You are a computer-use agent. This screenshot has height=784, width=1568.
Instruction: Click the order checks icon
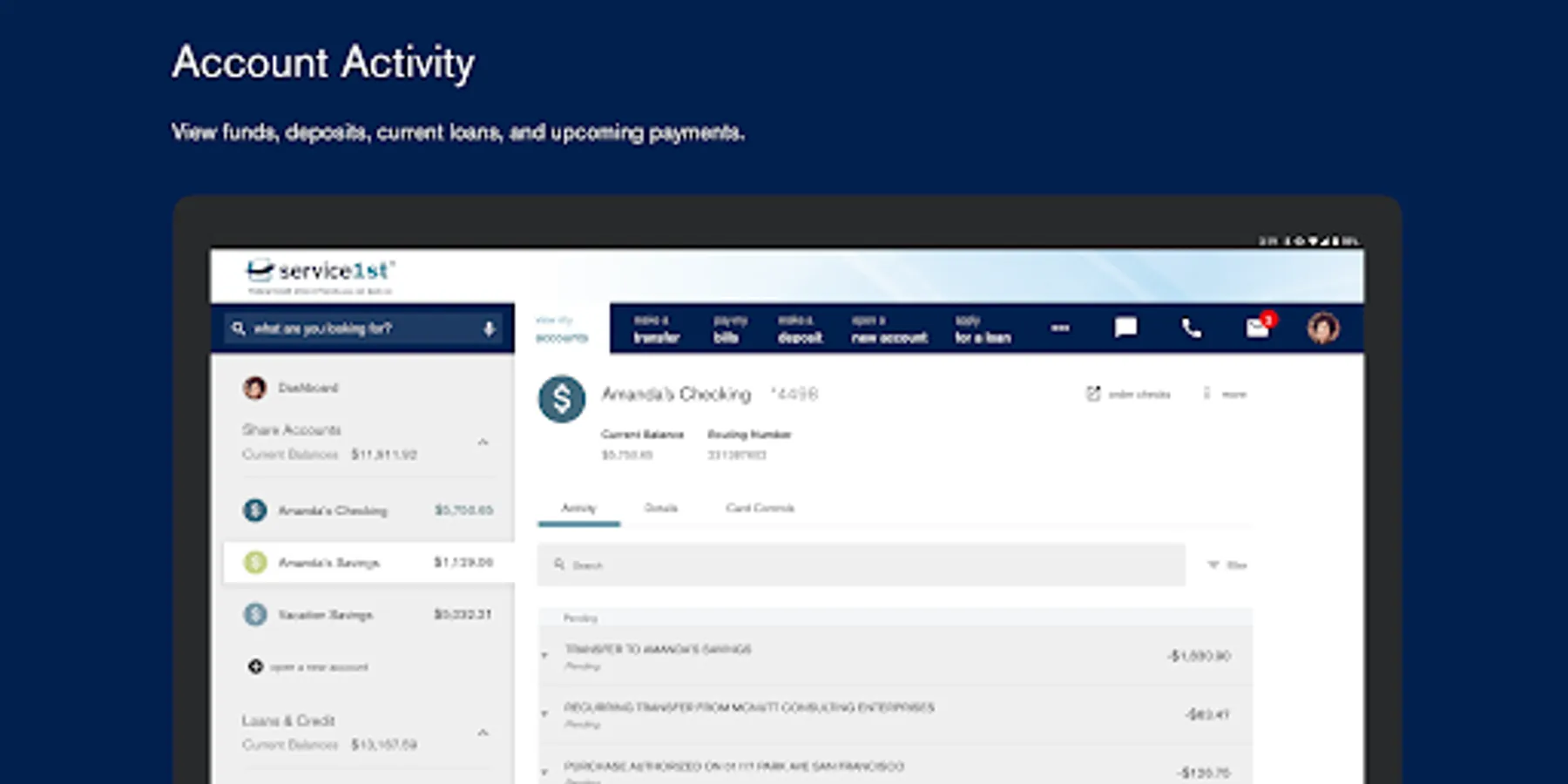1093,394
